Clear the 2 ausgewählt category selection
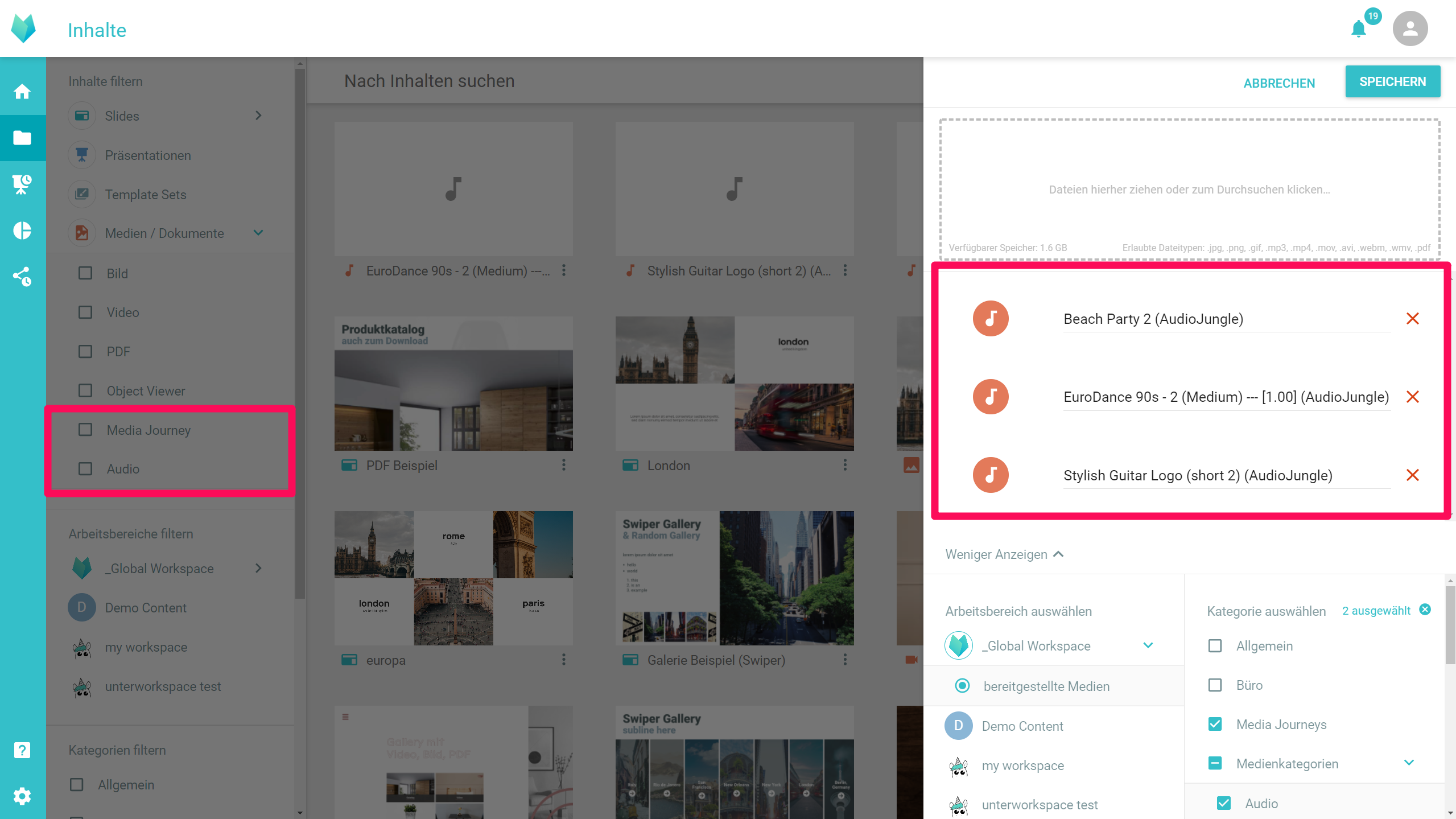1456x819 pixels. pos(1425,610)
